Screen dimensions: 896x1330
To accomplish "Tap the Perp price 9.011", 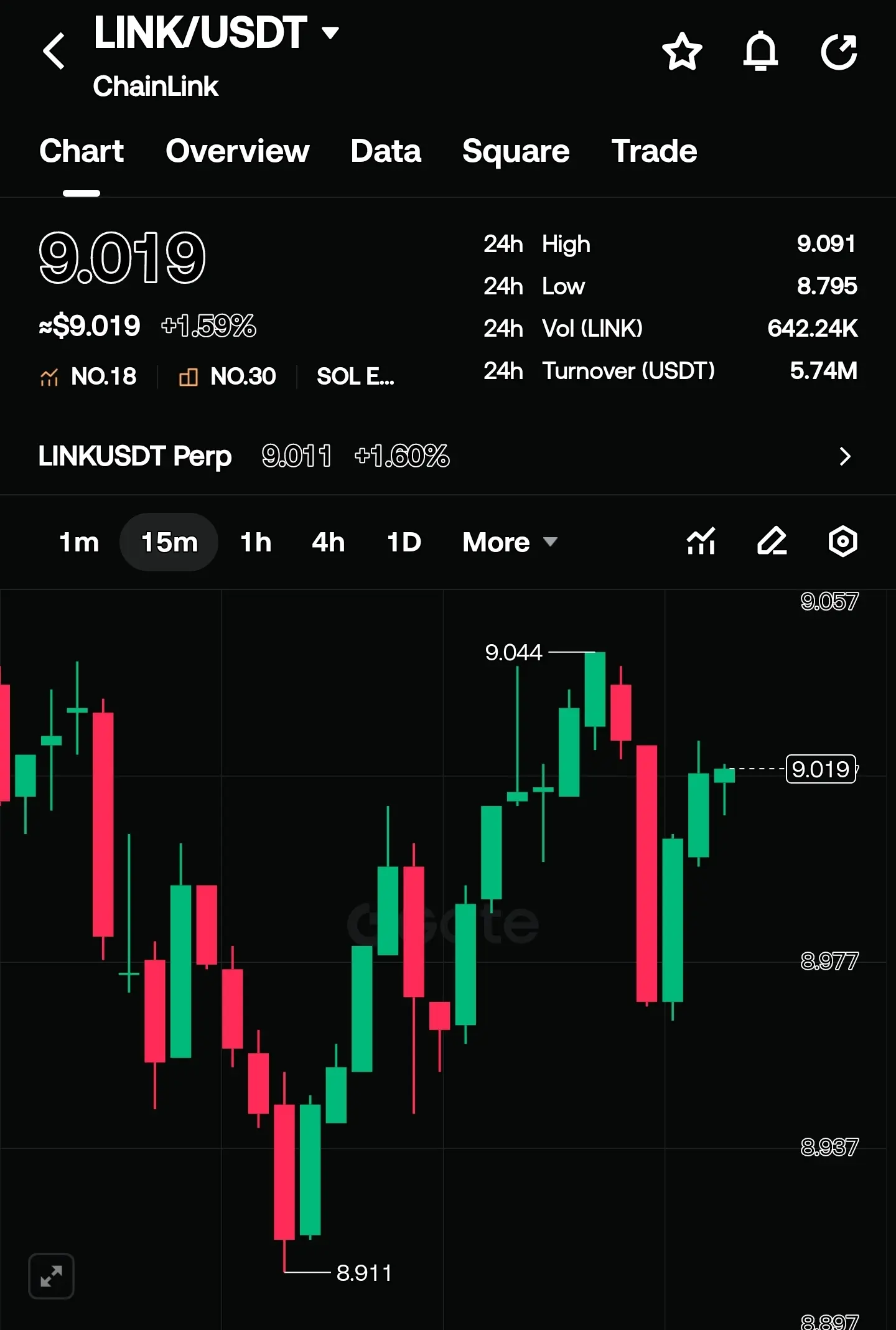I will 297,456.
